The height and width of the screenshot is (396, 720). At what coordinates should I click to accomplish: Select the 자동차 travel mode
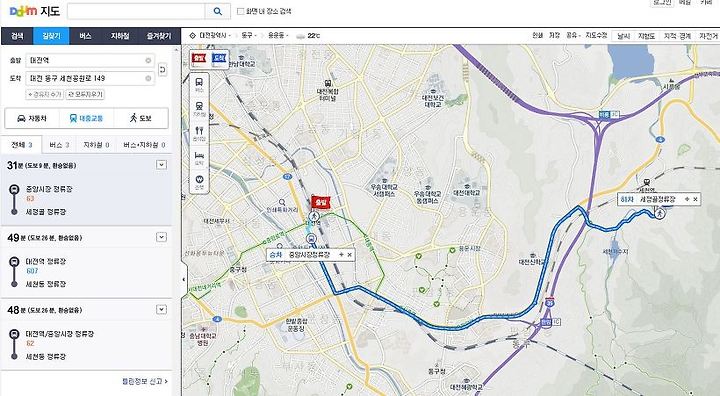click(x=32, y=119)
